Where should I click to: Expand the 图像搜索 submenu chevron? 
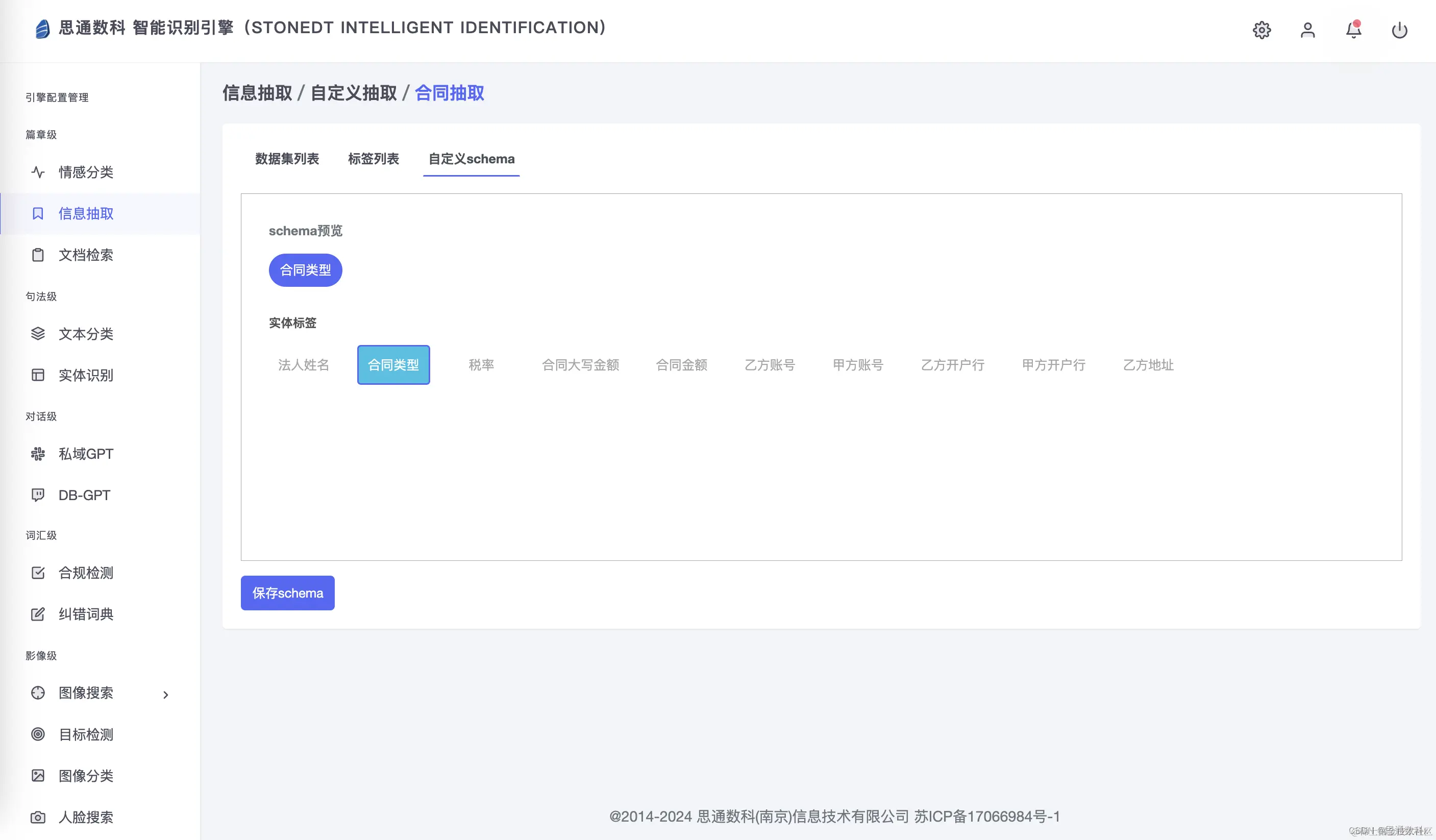point(165,694)
